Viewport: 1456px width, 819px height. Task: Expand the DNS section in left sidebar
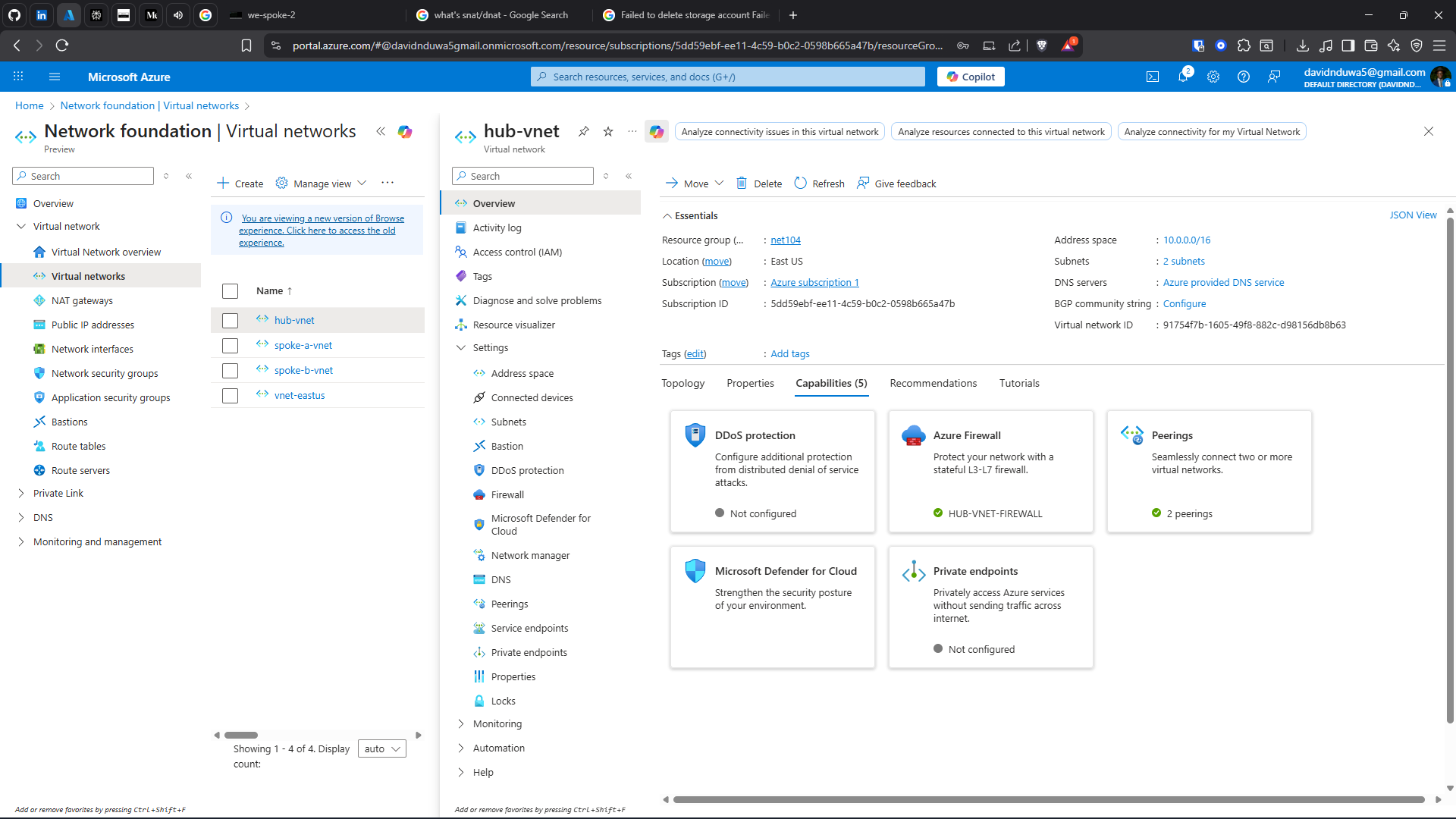coord(20,517)
